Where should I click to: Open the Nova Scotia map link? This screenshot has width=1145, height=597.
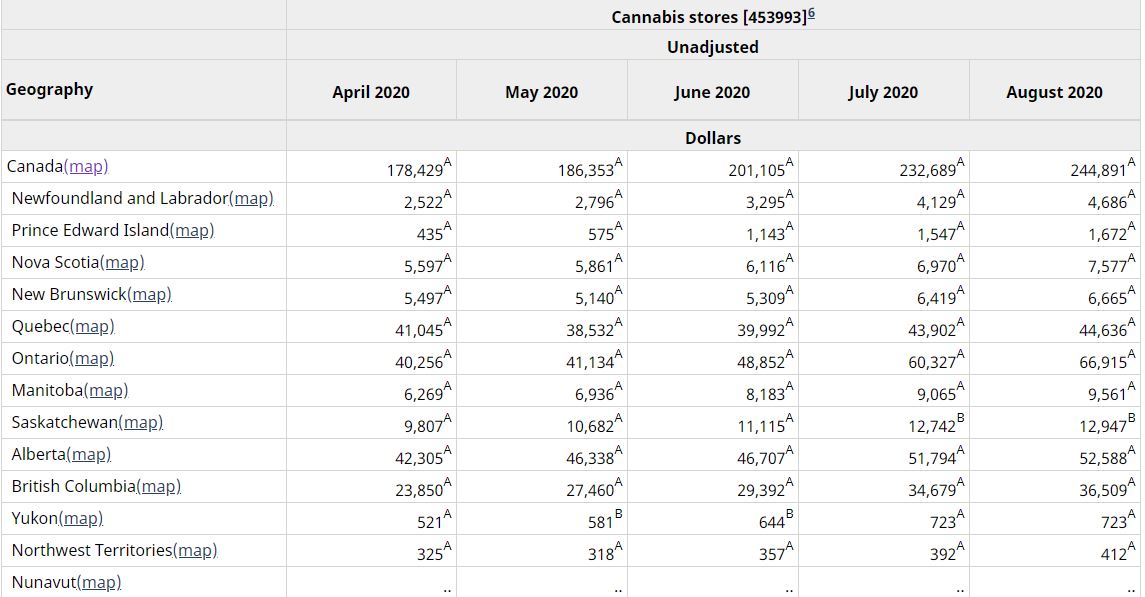122,263
